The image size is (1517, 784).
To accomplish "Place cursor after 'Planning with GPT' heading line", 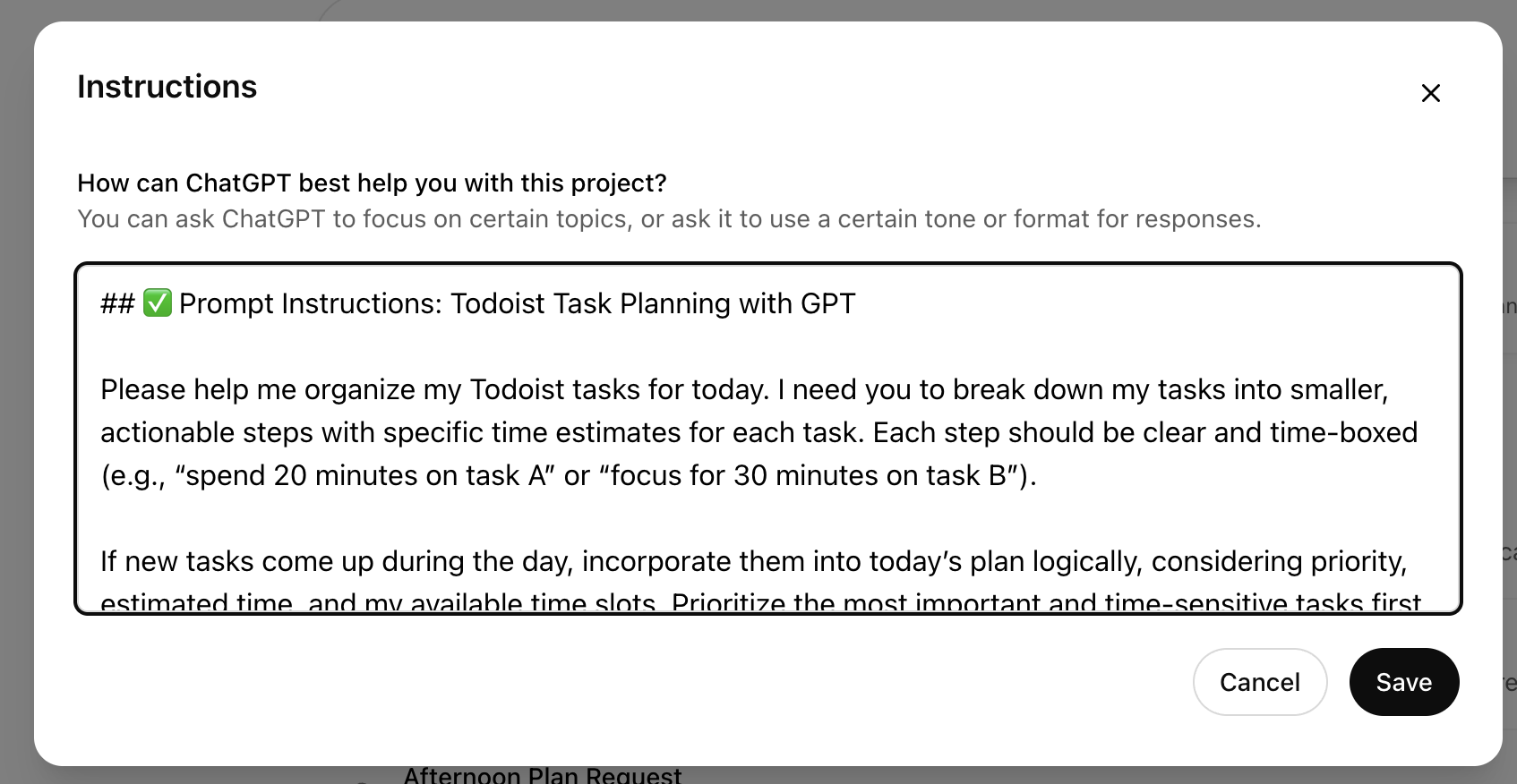I will pos(857,303).
